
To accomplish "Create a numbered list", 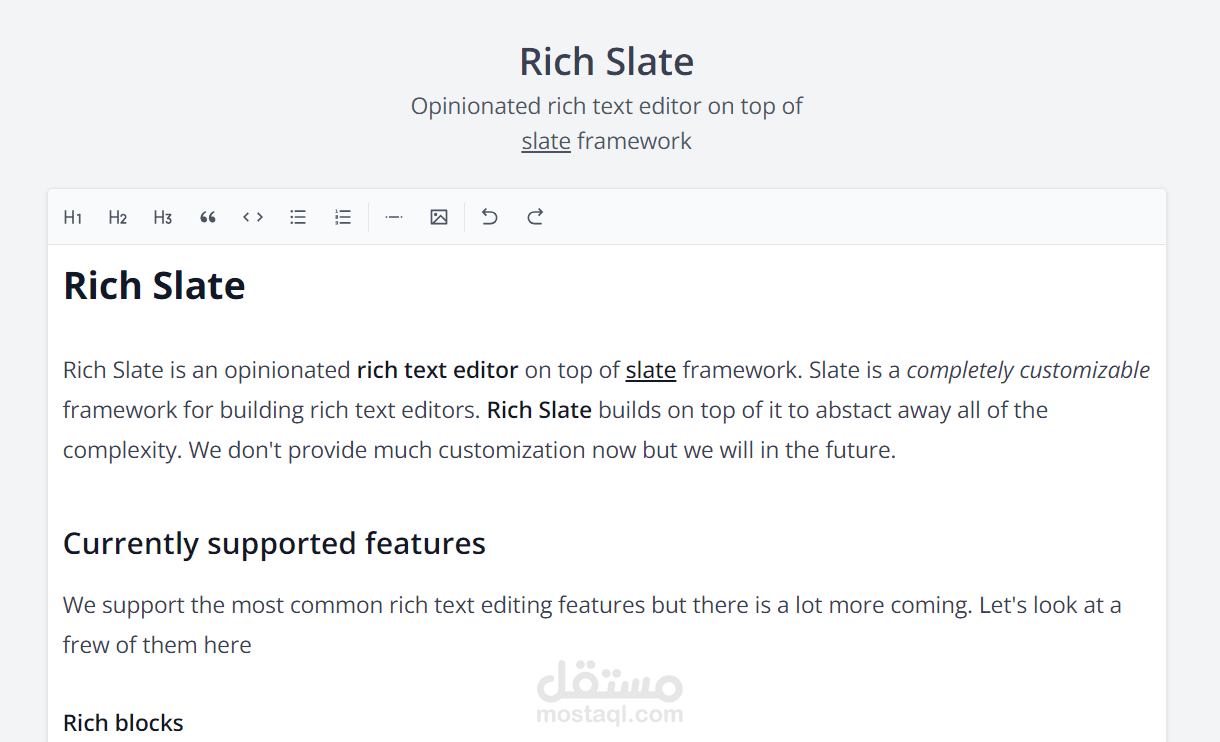I will [x=343, y=217].
